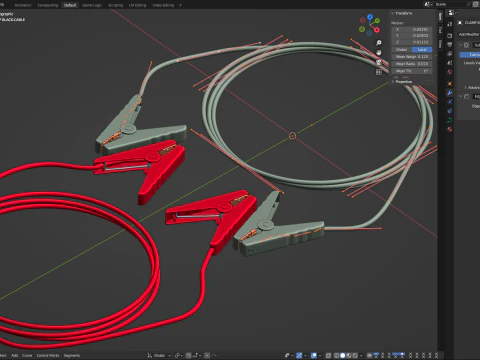Open the Global transform orientation dropdown
This screenshot has width=480, height=360.
click(x=159, y=355)
